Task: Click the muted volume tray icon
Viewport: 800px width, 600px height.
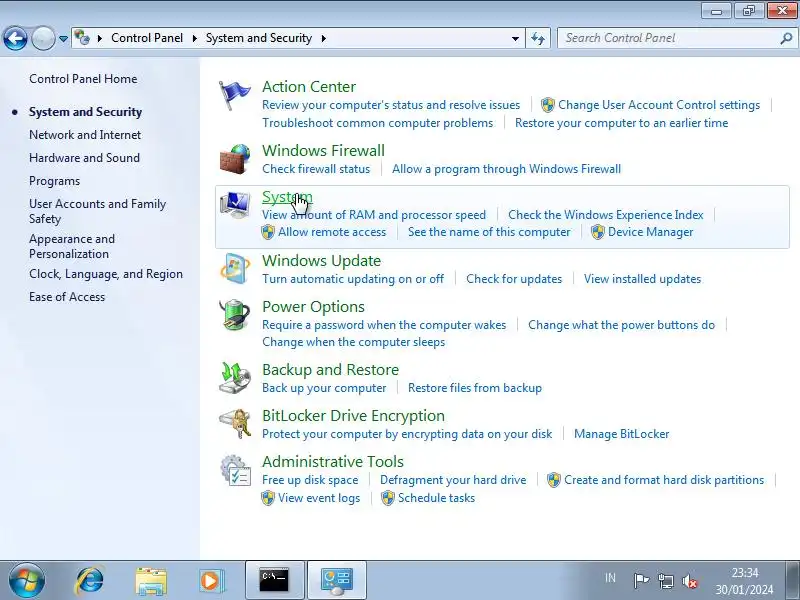Action: point(690,581)
